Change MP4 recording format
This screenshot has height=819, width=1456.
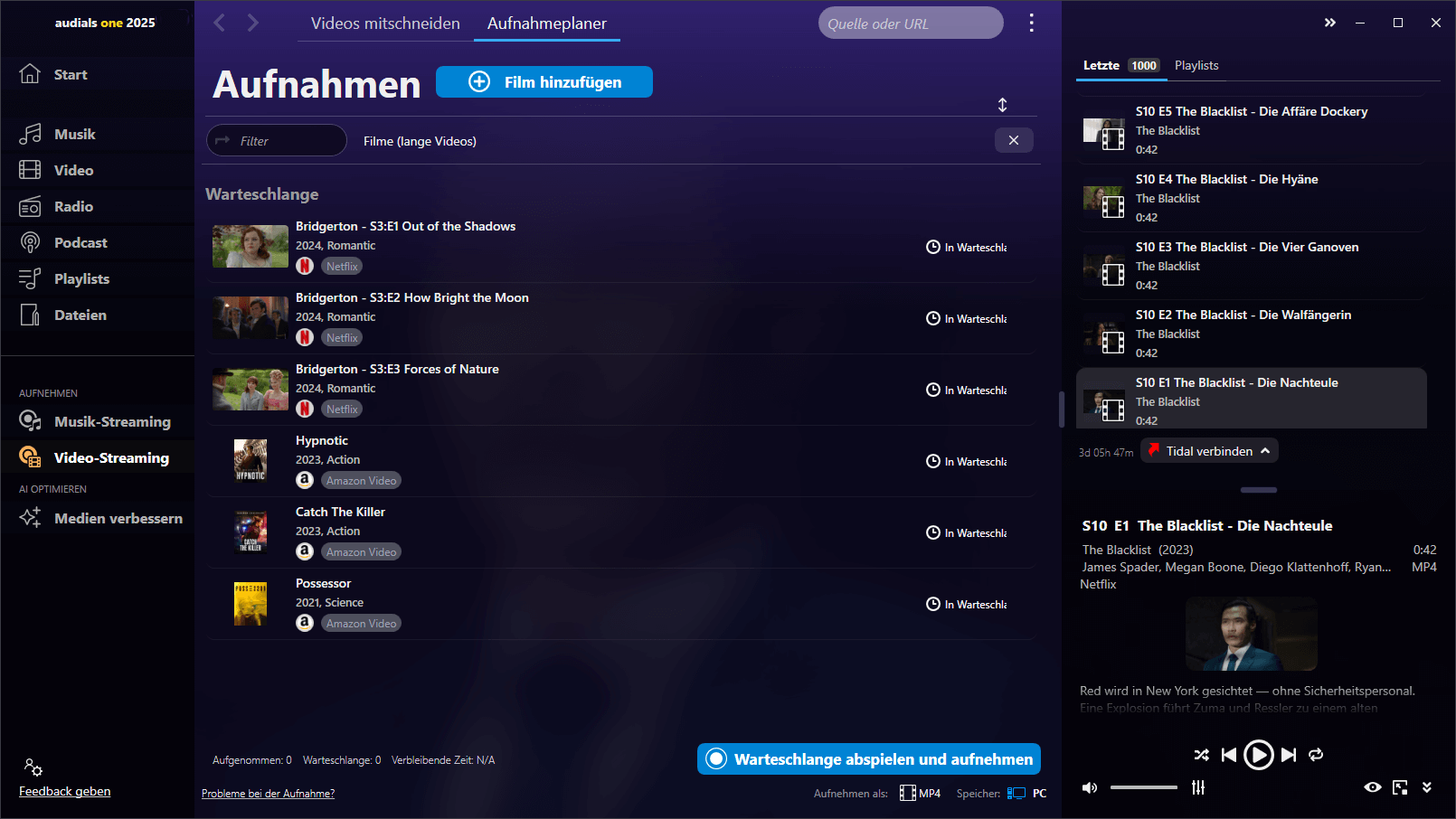click(x=920, y=793)
